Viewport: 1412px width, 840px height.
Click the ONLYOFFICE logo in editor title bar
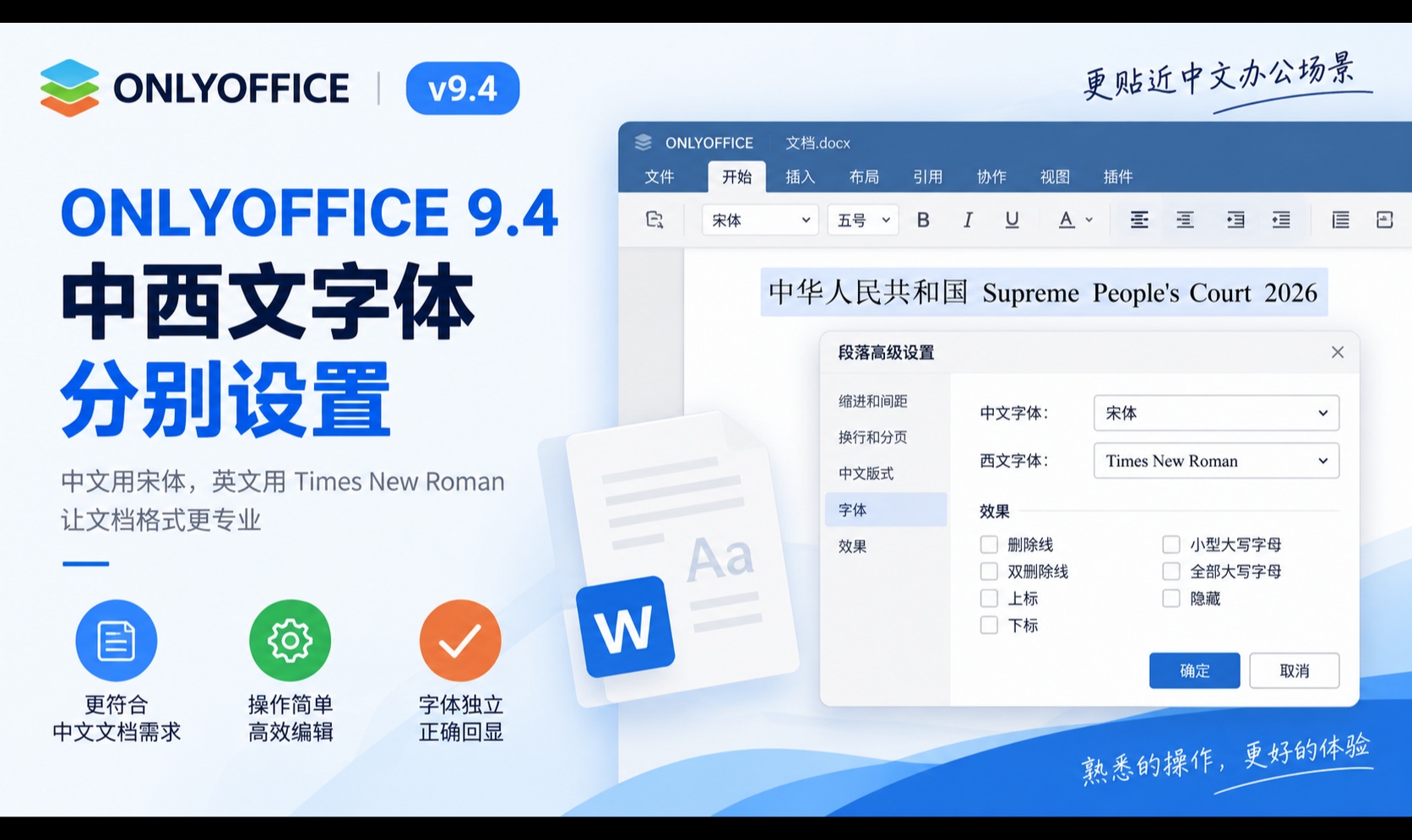(x=644, y=143)
